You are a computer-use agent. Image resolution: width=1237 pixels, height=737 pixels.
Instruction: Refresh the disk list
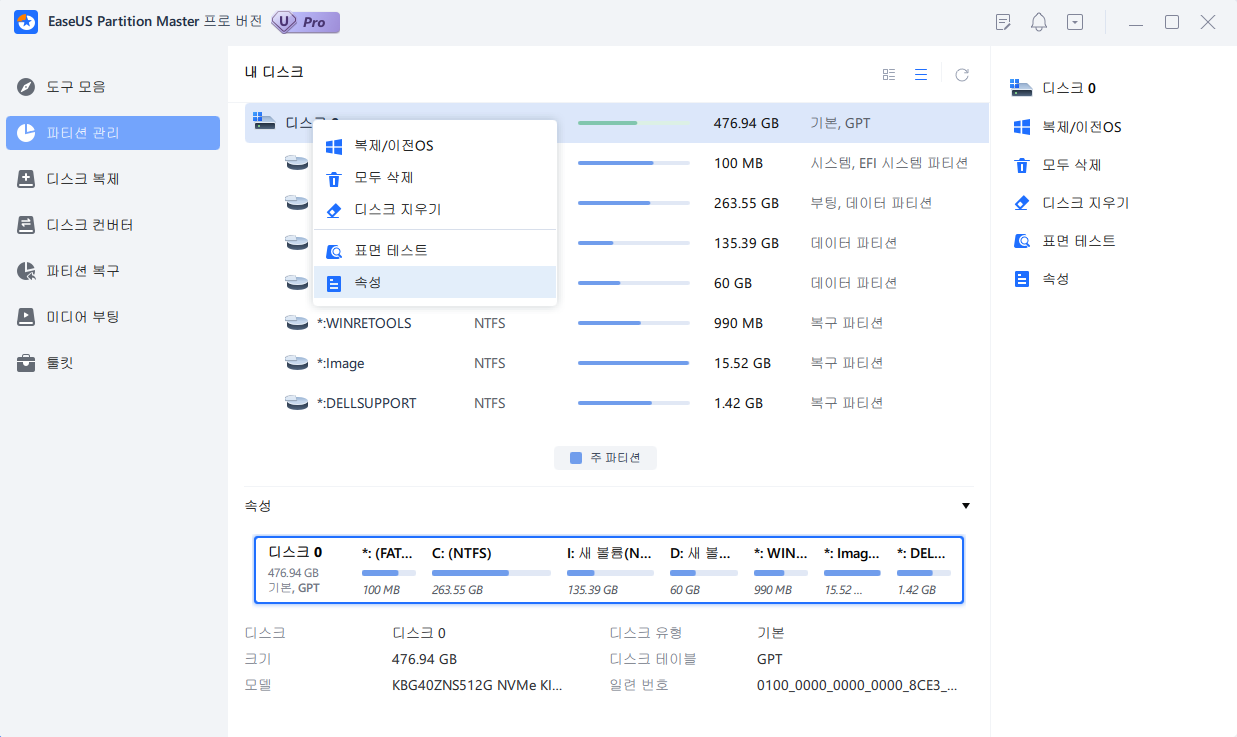tap(961, 73)
